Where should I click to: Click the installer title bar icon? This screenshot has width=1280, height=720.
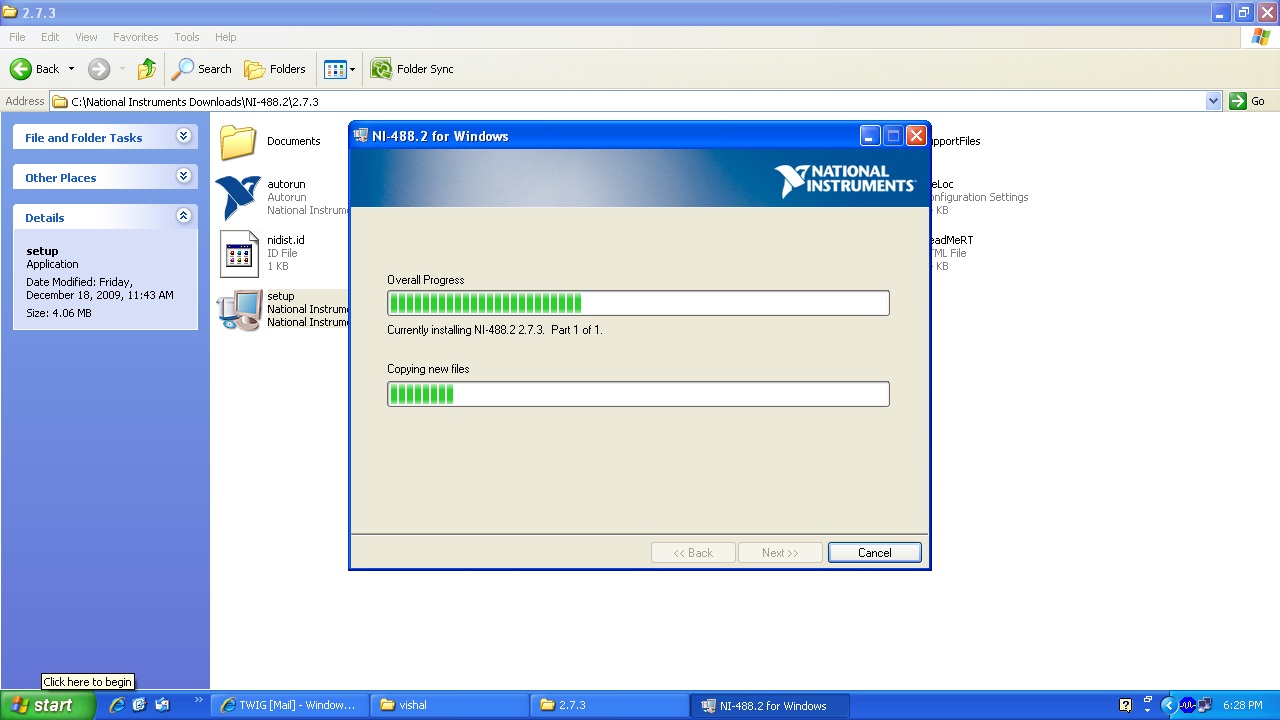pyautogui.click(x=362, y=136)
